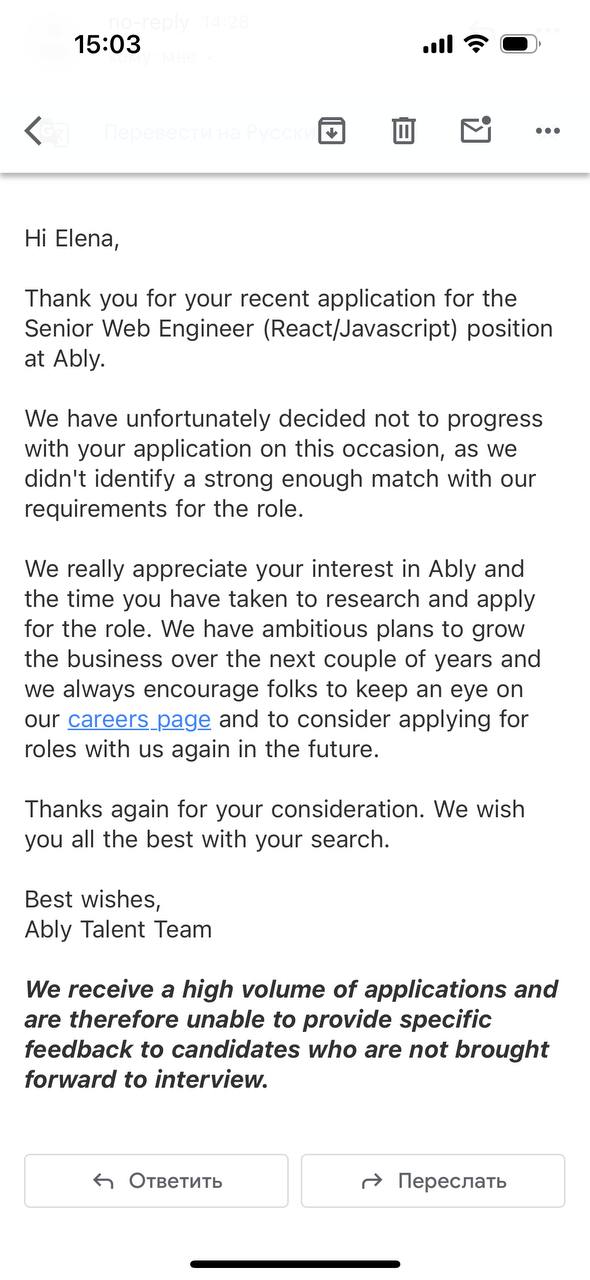The image size is (590, 1280).
Task: Click the reply arrow icon beside Ответить
Action: 103,1181
